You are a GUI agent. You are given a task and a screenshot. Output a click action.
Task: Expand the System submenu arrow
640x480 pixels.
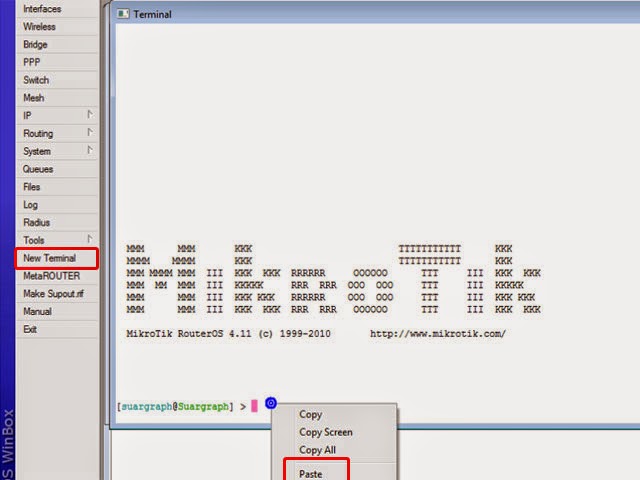[x=90, y=150]
